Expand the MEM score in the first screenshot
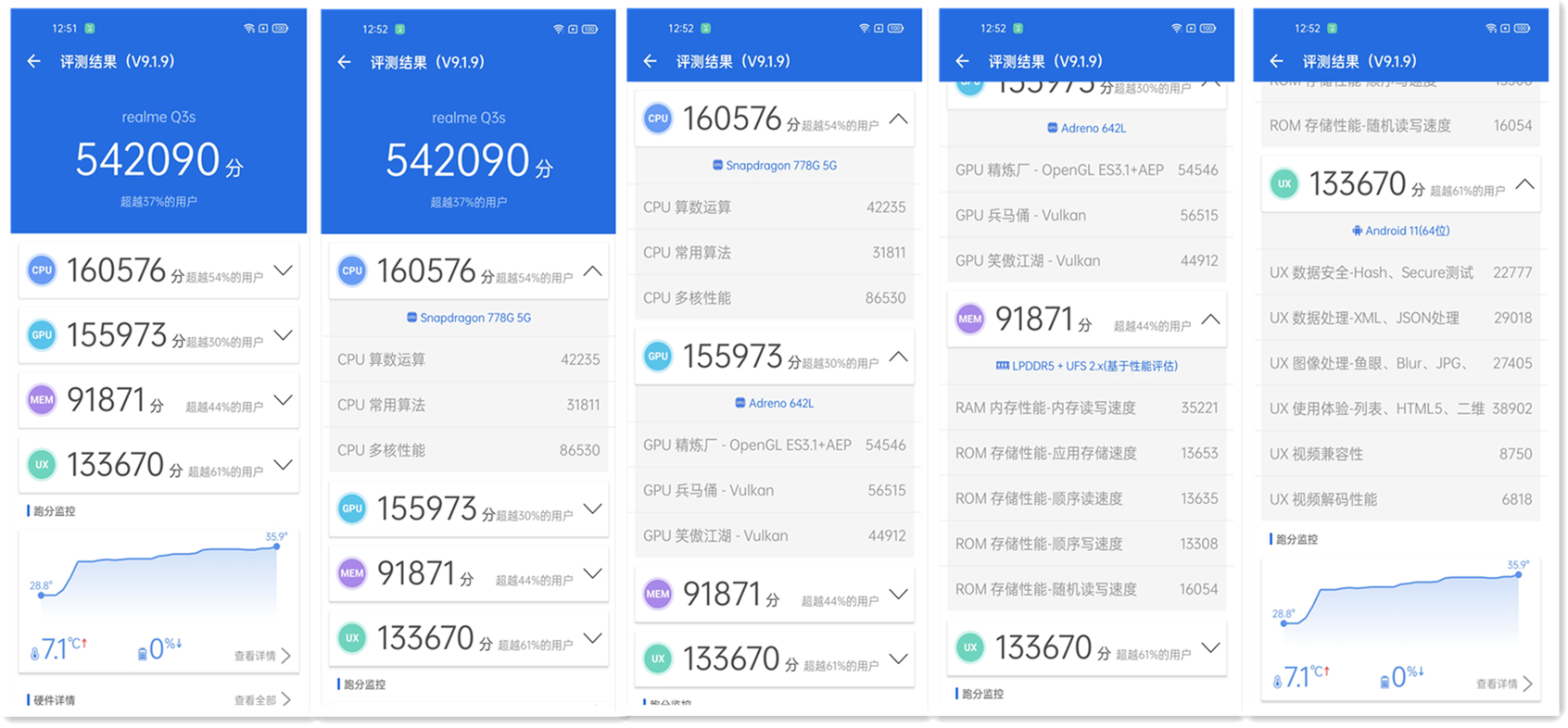The image size is (1568, 728). click(x=284, y=400)
